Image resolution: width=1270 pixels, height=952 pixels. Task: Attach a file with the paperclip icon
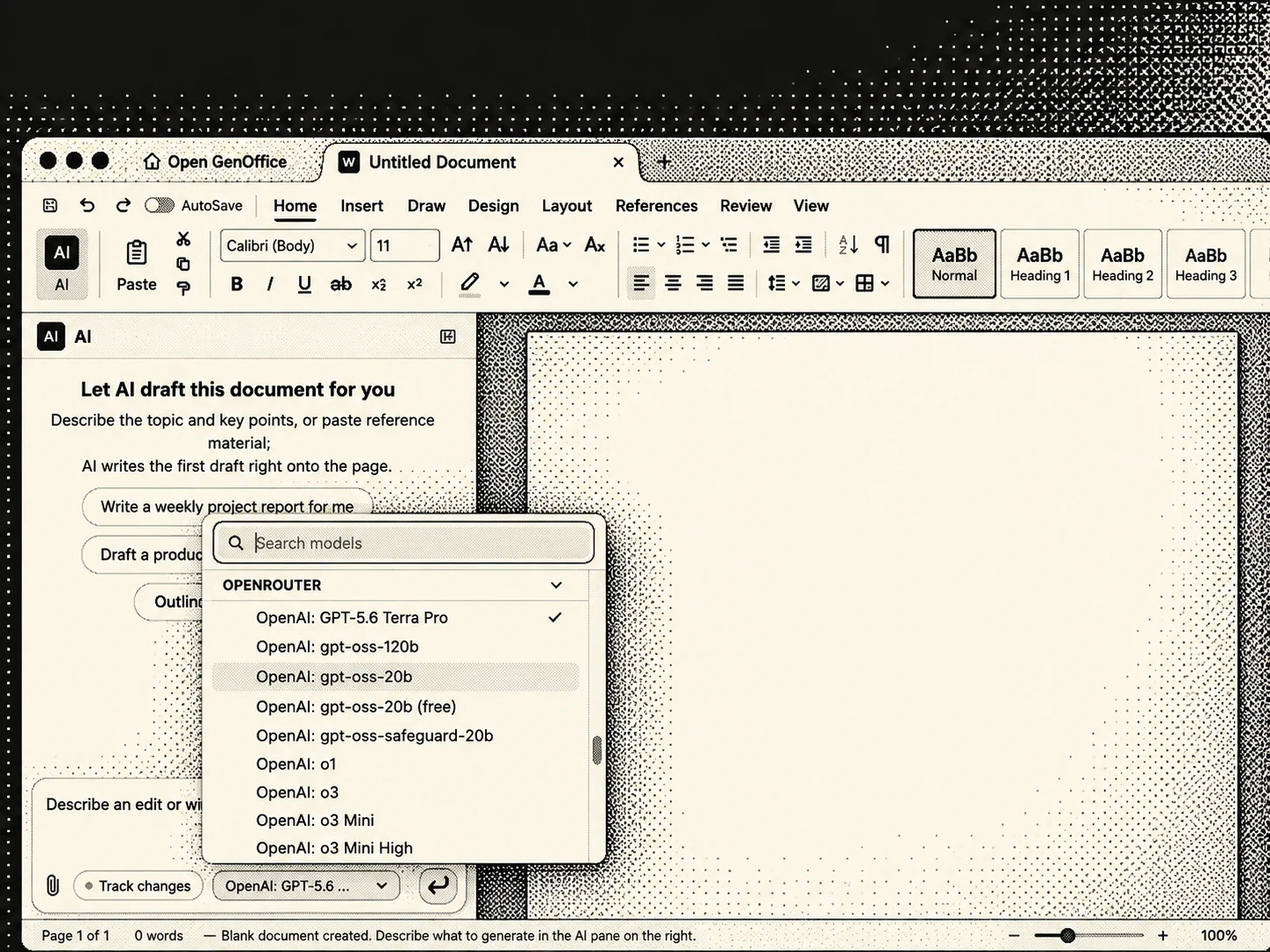pyautogui.click(x=53, y=885)
